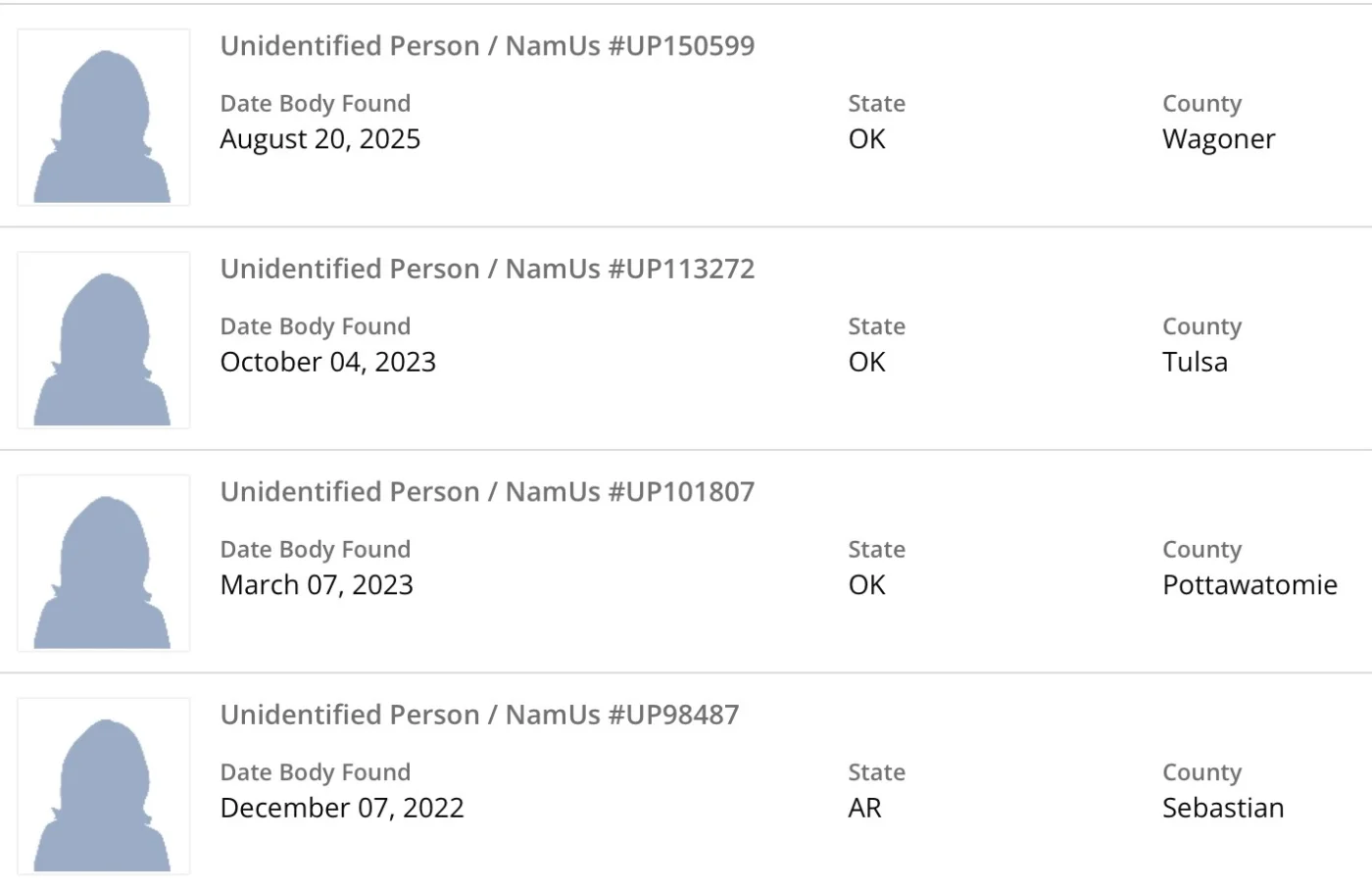Click silhouette photo for case UP98487
The width and height of the screenshot is (1372, 888).
(103, 786)
